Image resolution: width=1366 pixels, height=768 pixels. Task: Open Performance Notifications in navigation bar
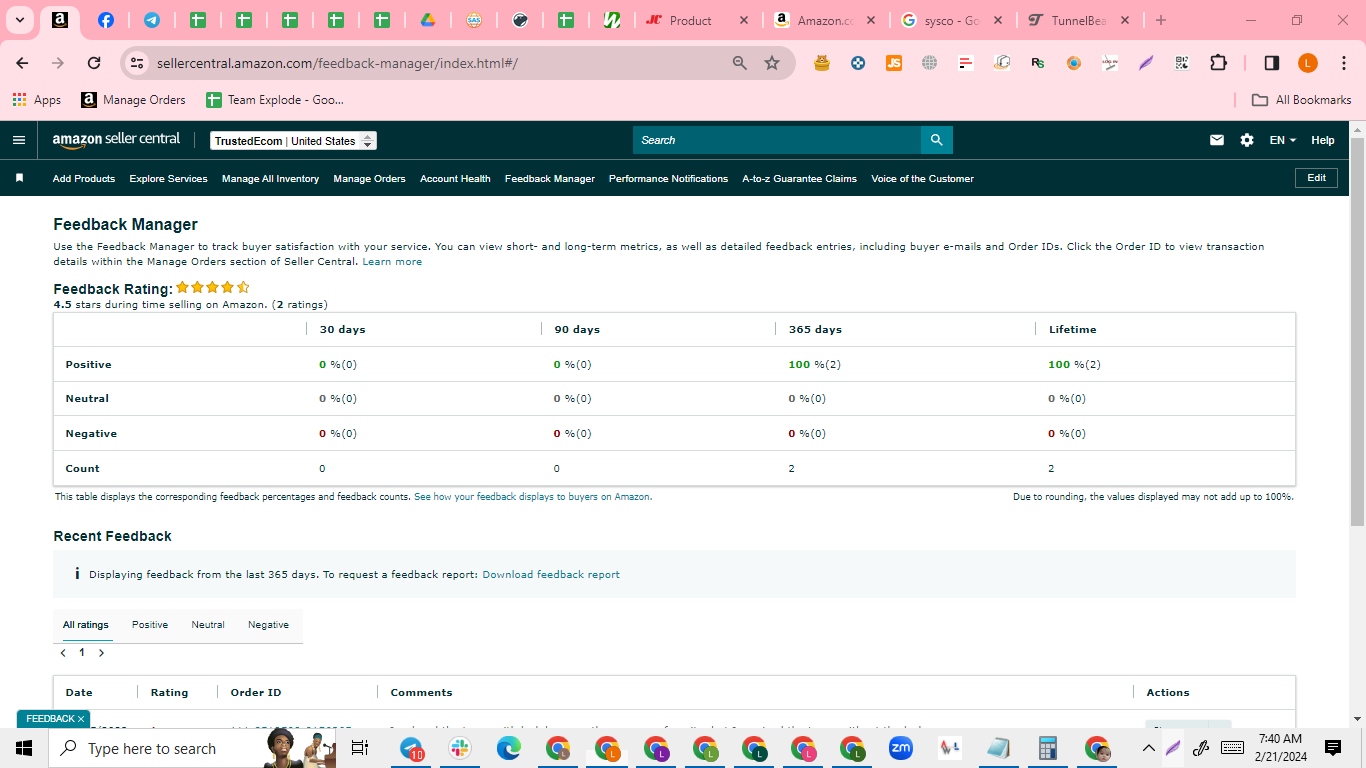[668, 179]
